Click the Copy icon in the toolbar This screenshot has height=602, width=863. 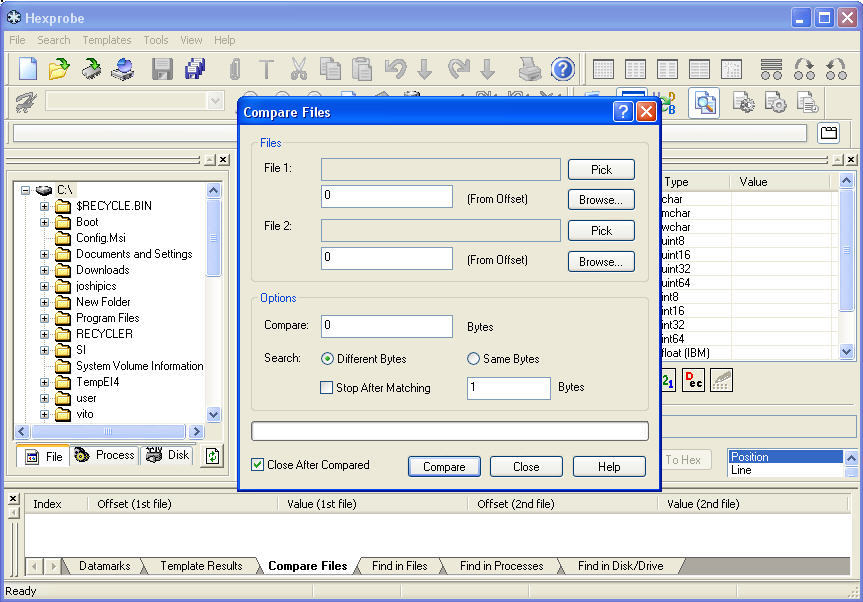pos(330,69)
